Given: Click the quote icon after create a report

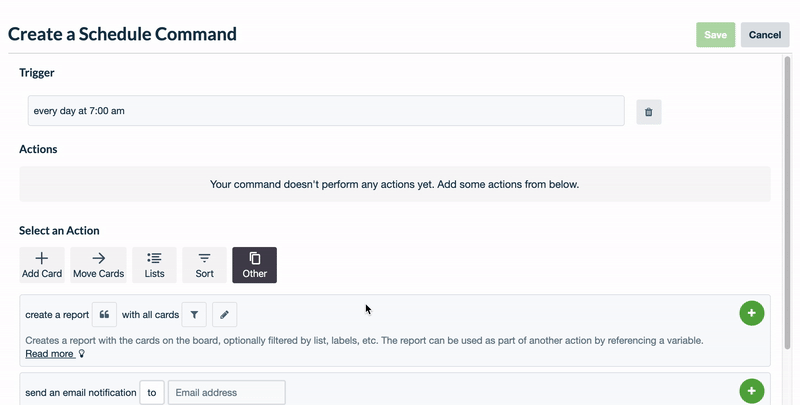Looking at the screenshot, I should click(104, 315).
